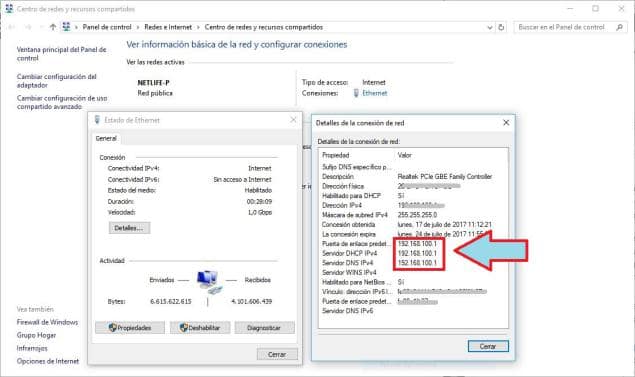Open address bar history dropdown arrow
This screenshot has height=377, width=635.
point(490,27)
